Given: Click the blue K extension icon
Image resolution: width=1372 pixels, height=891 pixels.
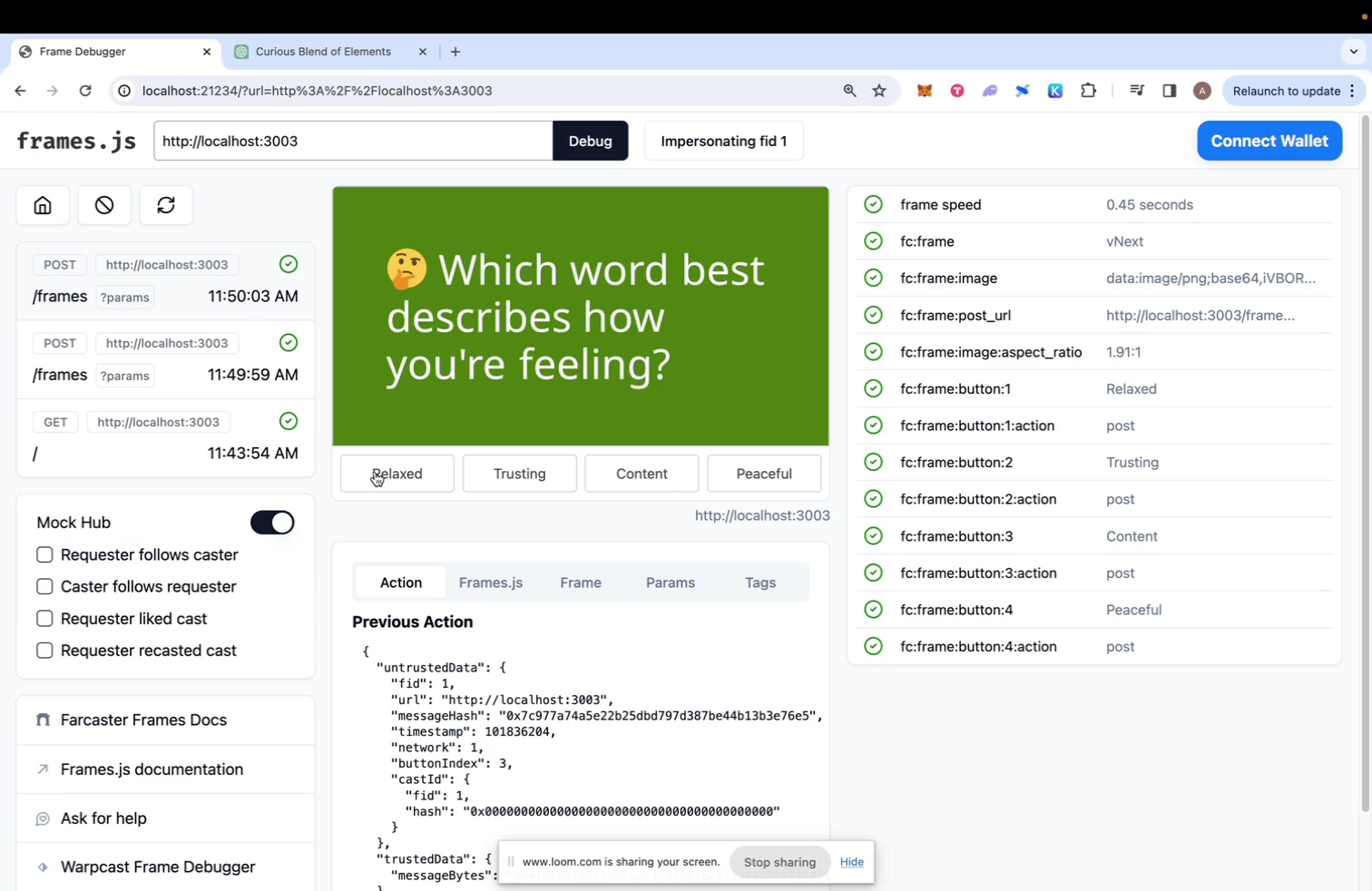Looking at the screenshot, I should click(1055, 91).
